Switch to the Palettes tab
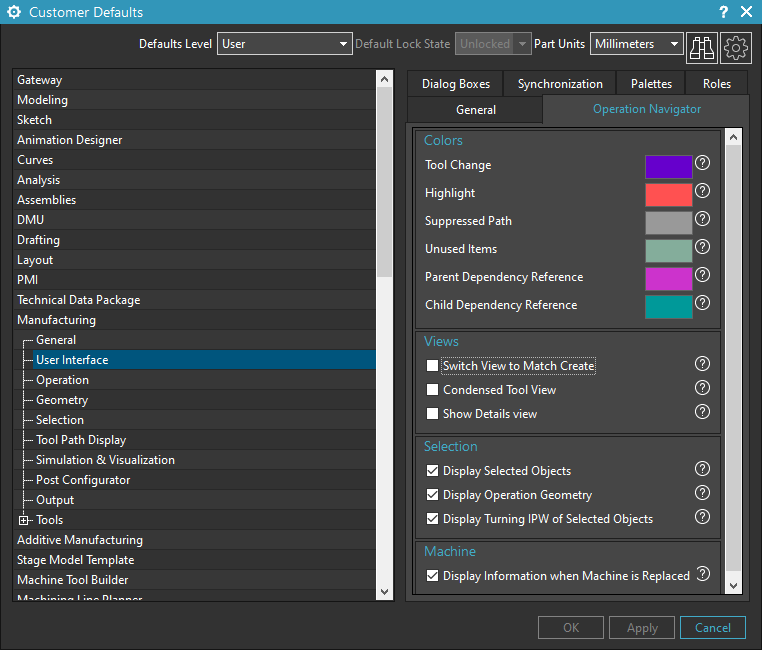Image resolution: width=762 pixels, height=650 pixels. pos(651,84)
